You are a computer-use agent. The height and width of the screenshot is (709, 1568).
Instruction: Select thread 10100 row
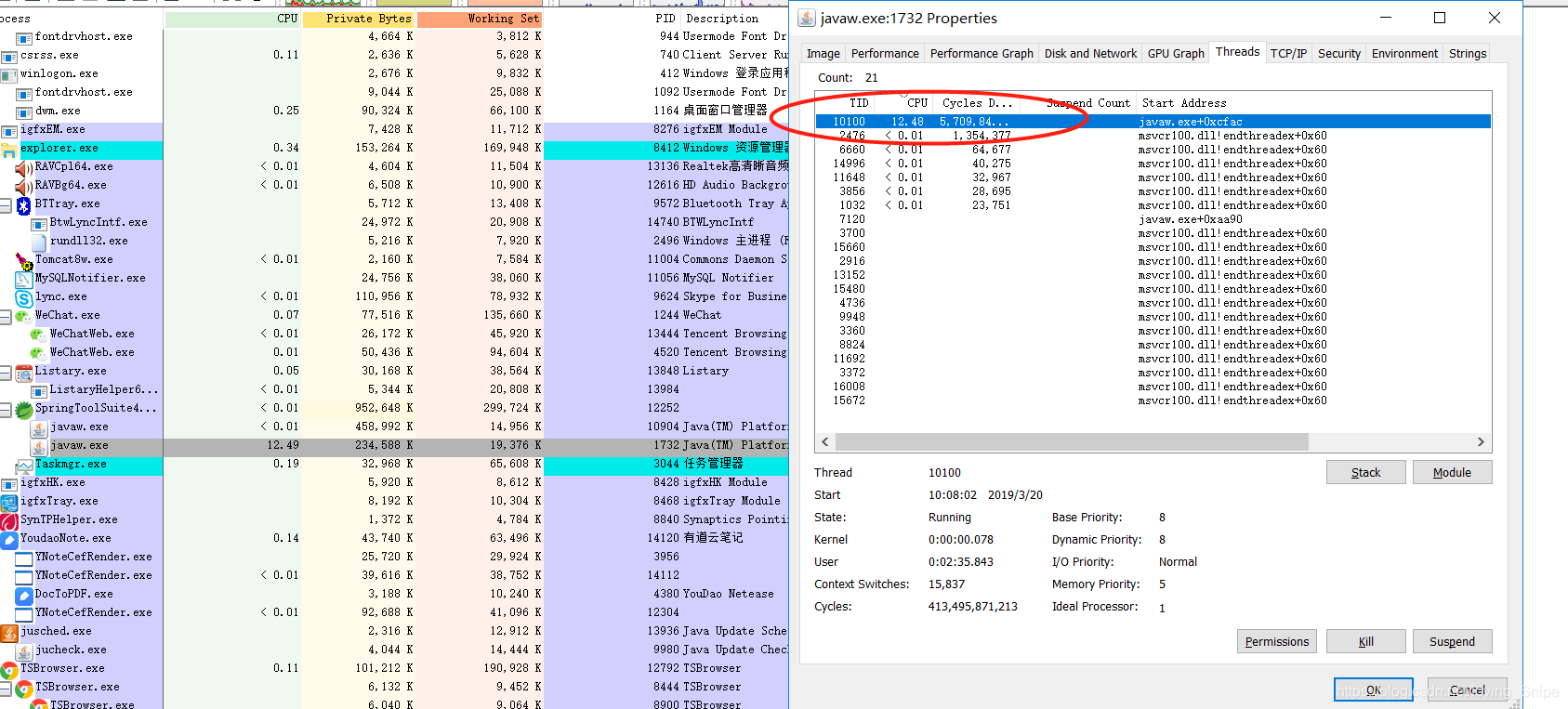point(1153,122)
